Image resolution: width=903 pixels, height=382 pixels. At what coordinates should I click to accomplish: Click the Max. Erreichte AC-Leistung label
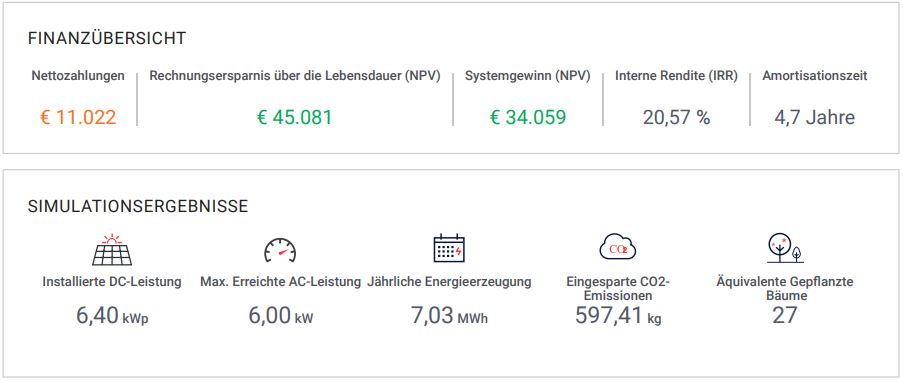[x=280, y=282]
